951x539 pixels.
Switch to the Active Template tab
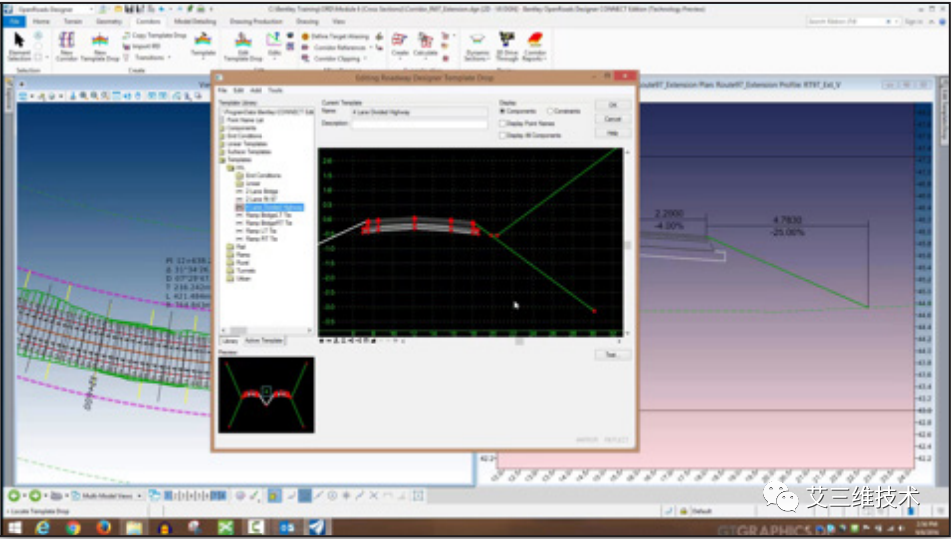tap(265, 341)
